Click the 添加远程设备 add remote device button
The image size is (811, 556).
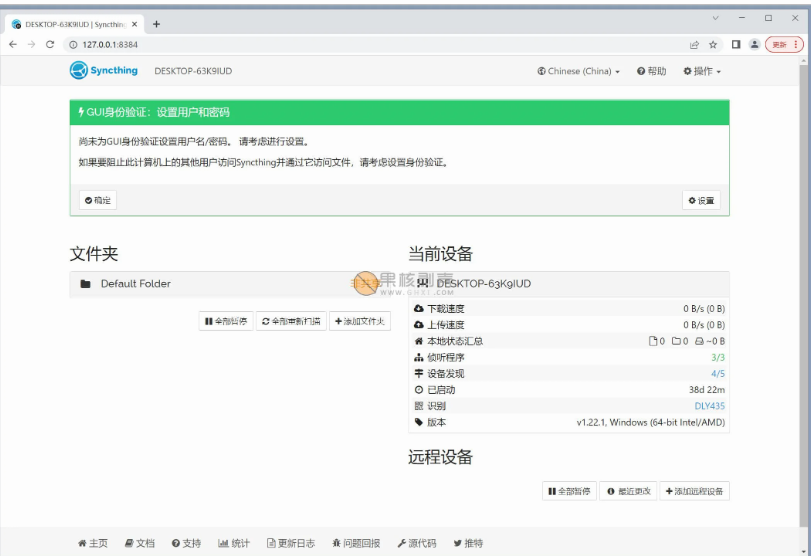point(695,491)
